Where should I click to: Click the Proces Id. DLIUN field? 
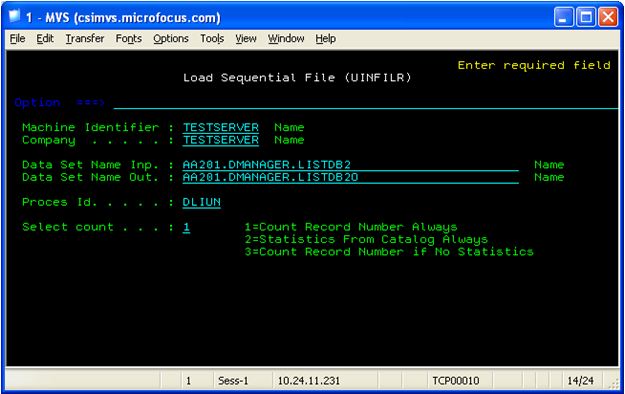pos(201,202)
